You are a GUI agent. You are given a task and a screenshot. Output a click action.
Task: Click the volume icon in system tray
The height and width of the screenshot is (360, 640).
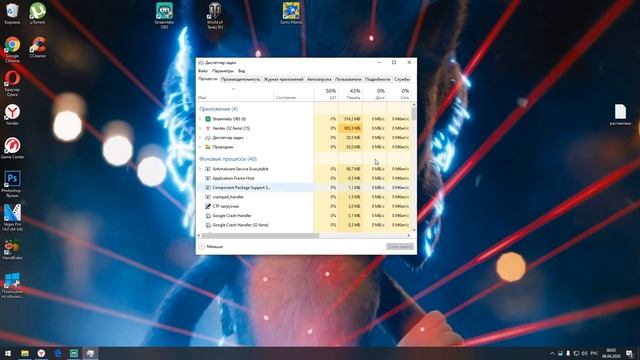(584, 353)
